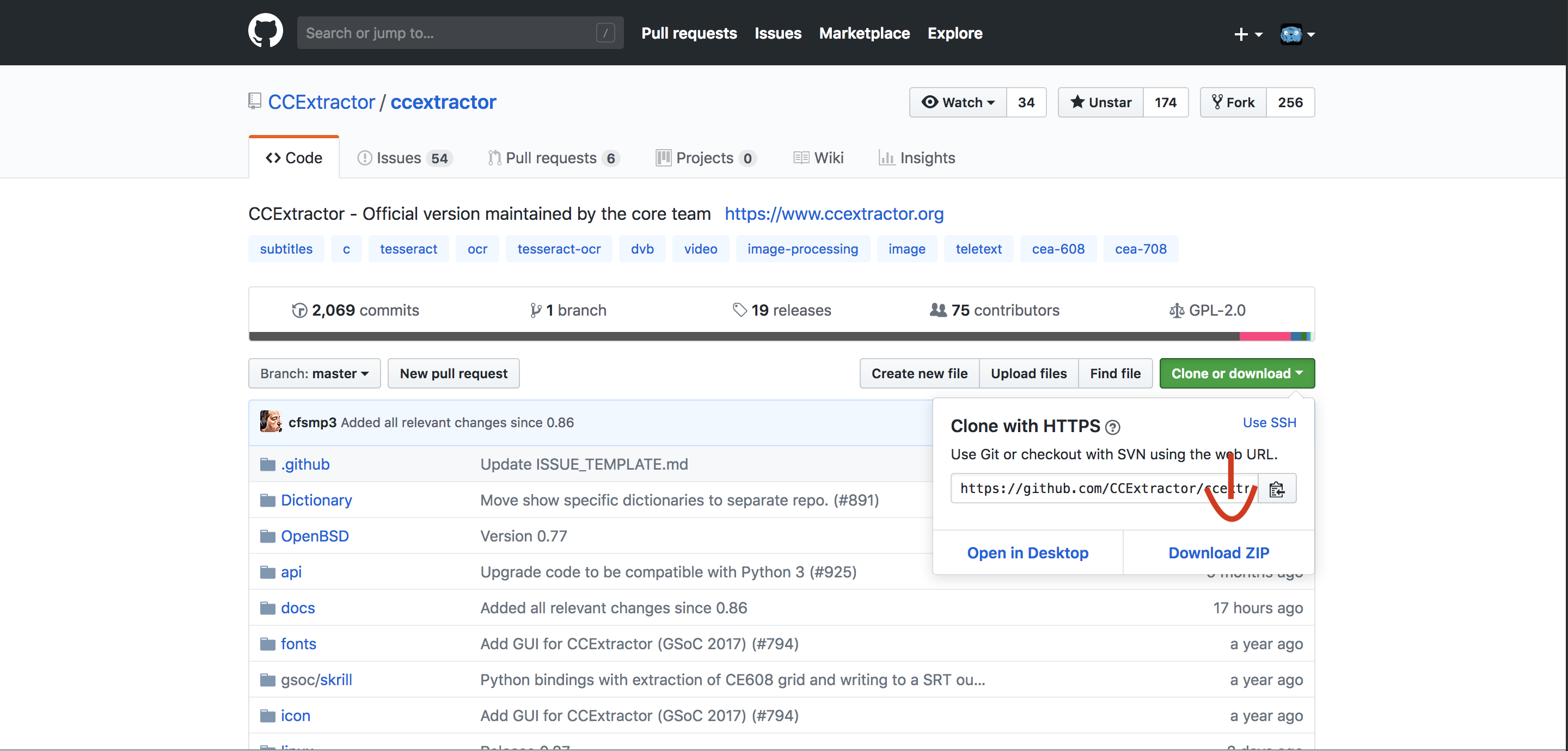1568x751 pixels.
Task: Open the .github folder
Action: pyautogui.click(x=305, y=464)
